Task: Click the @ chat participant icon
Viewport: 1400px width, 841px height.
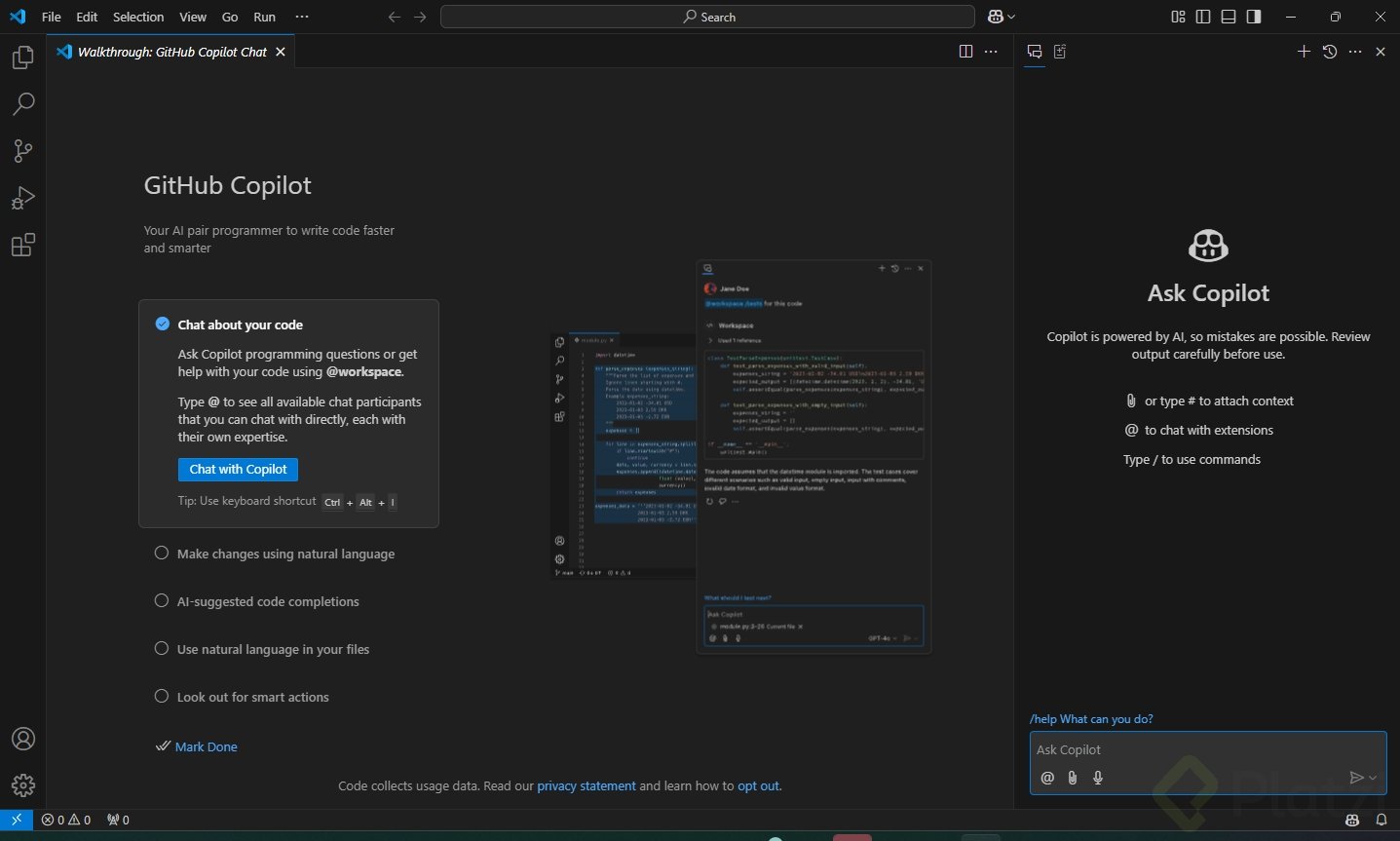Action: point(1047,778)
